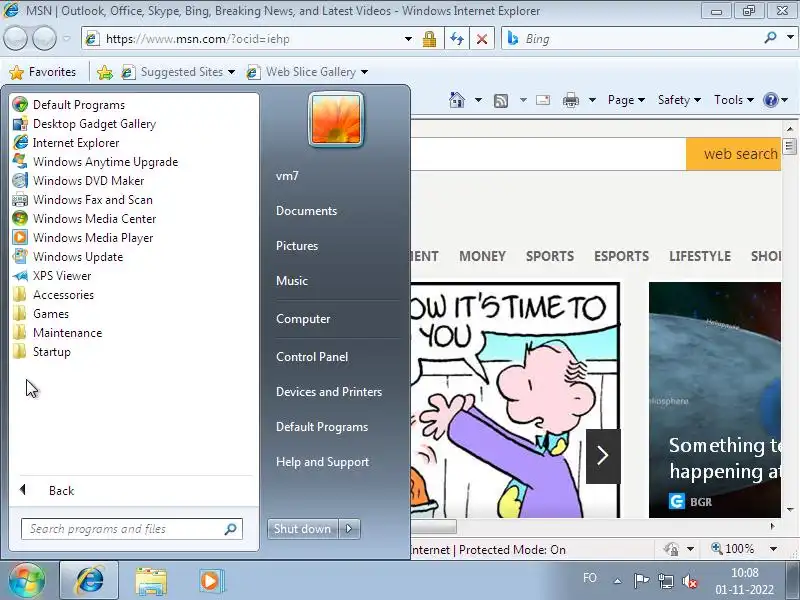The height and width of the screenshot is (600, 800).
Task: Open the Safety menu
Action: point(679,100)
